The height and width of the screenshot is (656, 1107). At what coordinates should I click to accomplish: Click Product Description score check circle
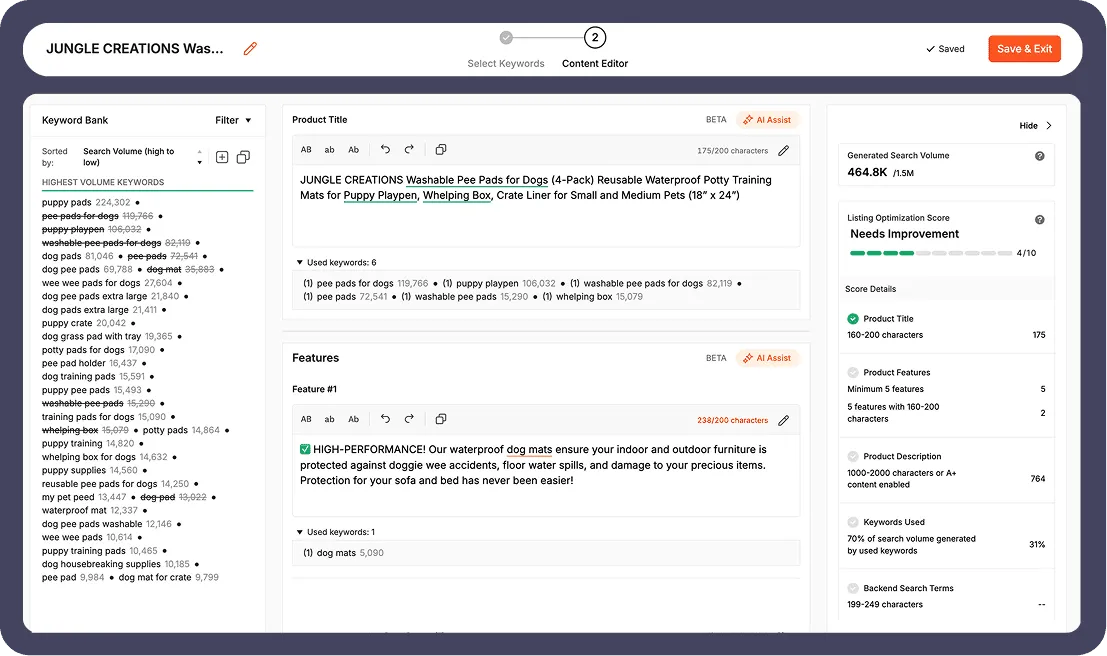853,456
